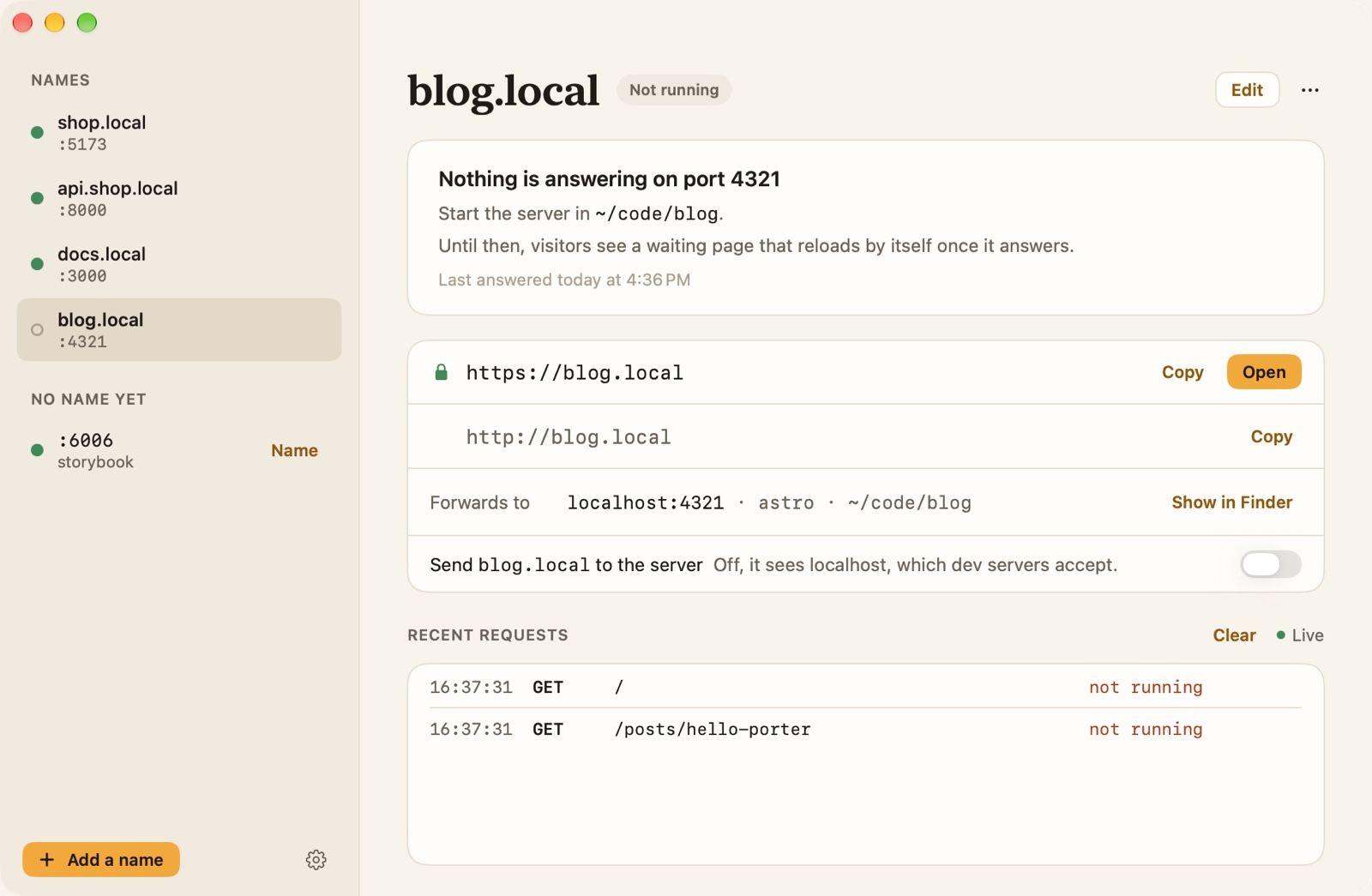Click the ~/code/blog path in Forwards row
The width and height of the screenshot is (1372, 896).
(910, 503)
